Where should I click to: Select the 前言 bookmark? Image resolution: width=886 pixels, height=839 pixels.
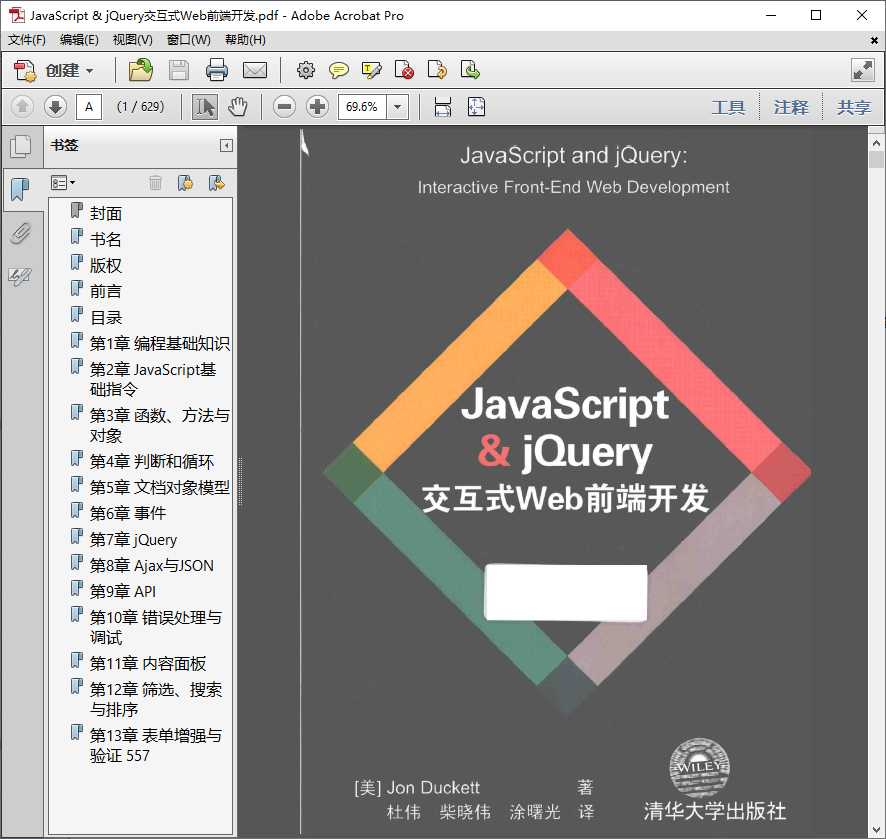point(106,291)
